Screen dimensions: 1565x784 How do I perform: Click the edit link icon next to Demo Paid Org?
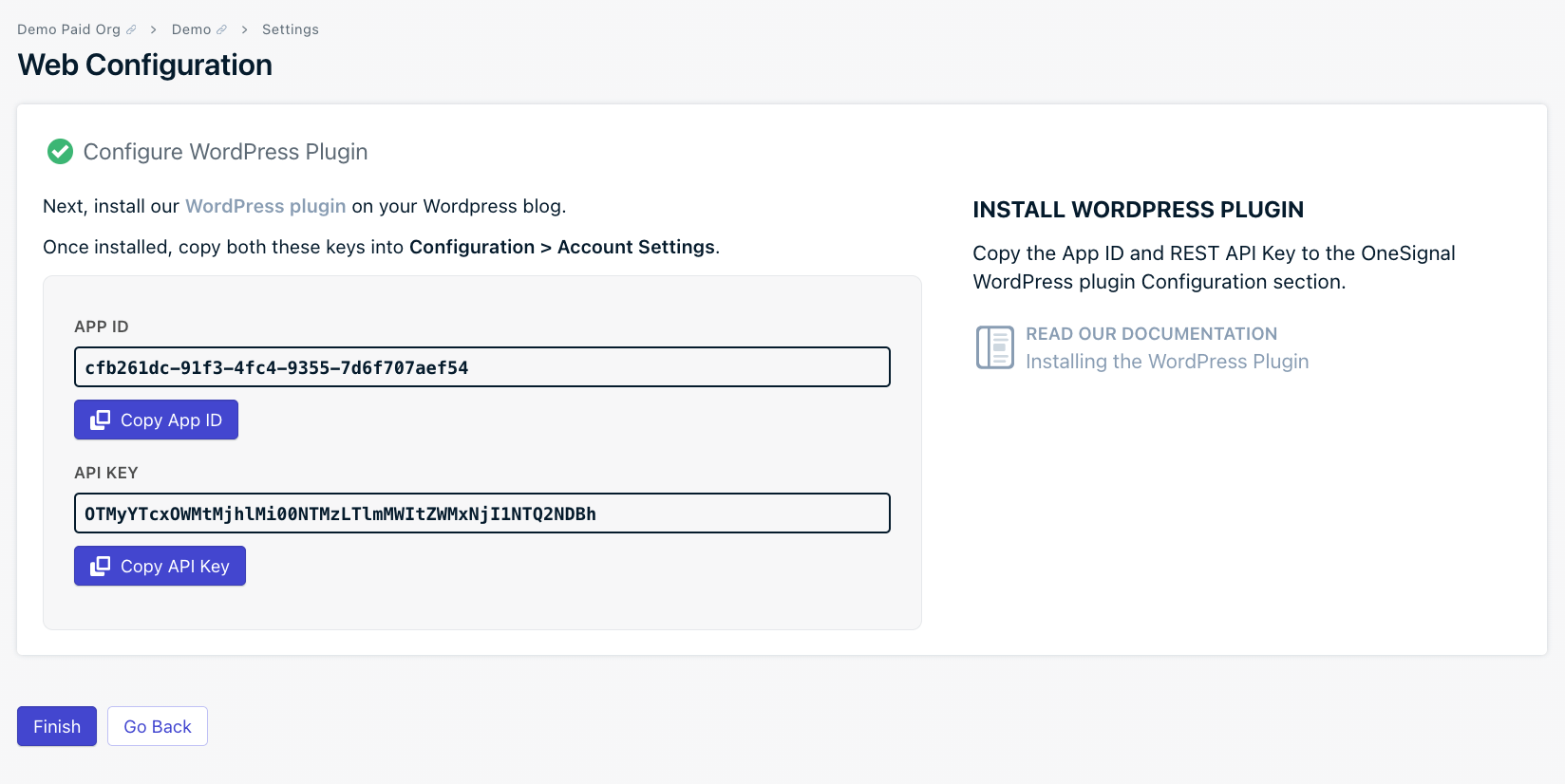[x=131, y=30]
